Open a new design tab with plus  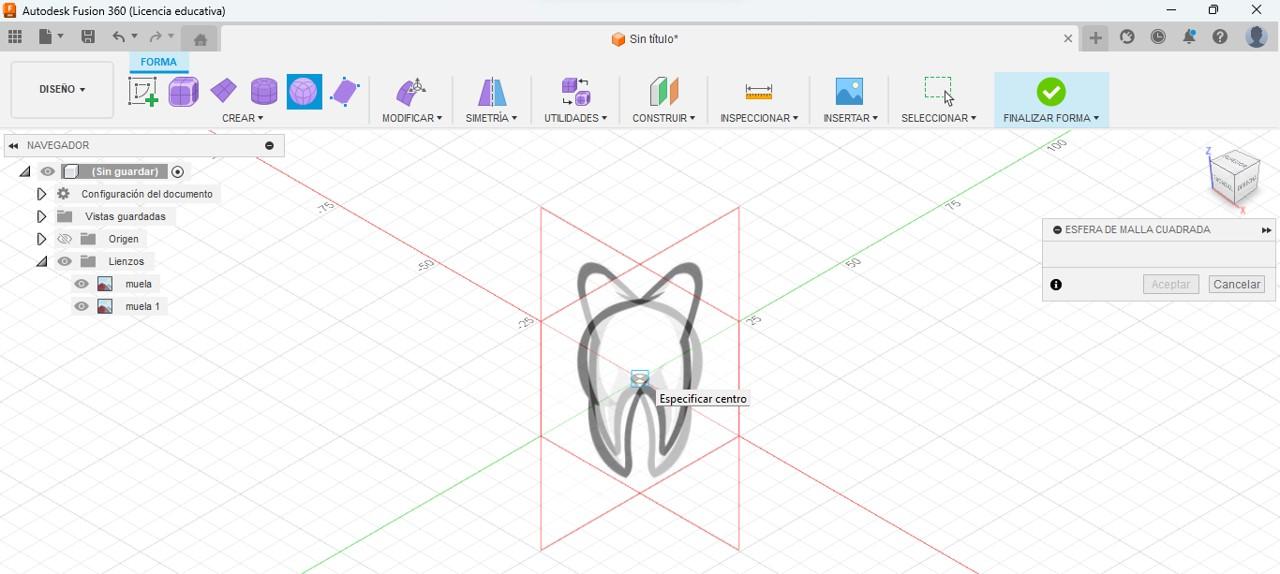pos(1096,38)
